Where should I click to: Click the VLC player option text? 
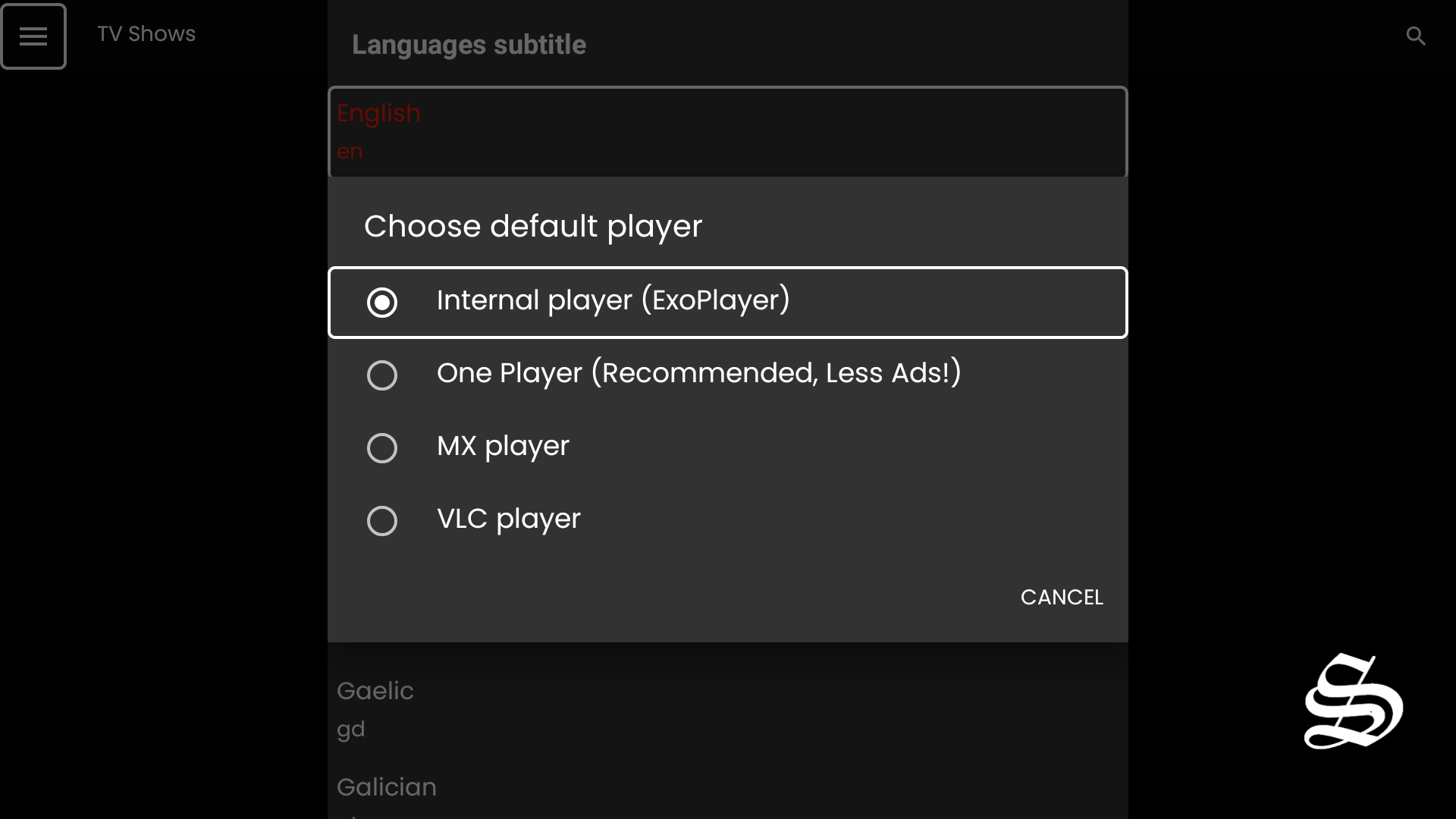pos(509,519)
